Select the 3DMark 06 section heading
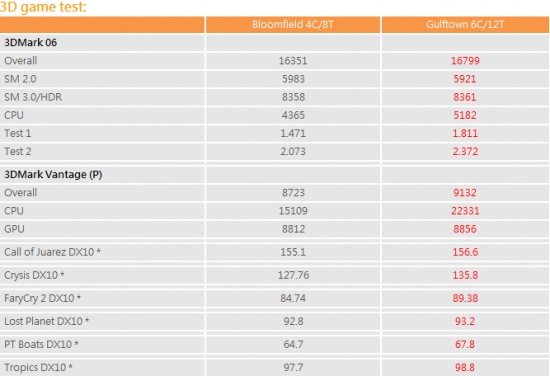The image size is (550, 376). pos(31,43)
